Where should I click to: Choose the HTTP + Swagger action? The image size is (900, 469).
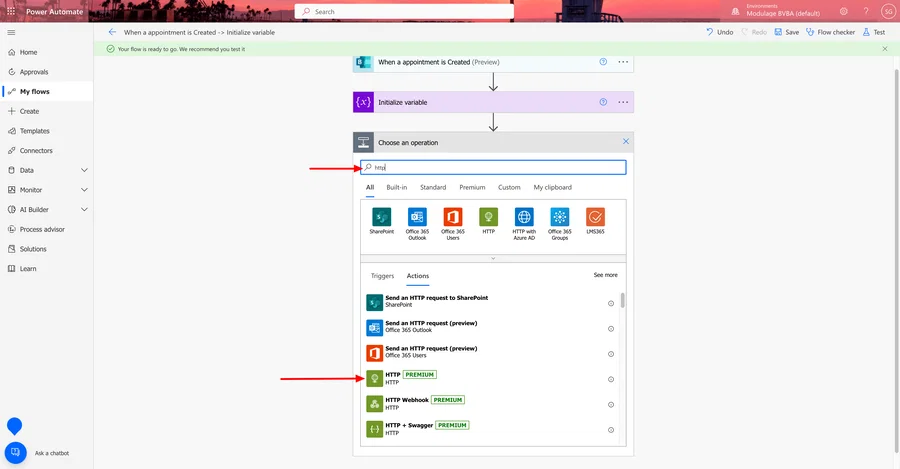(491, 428)
